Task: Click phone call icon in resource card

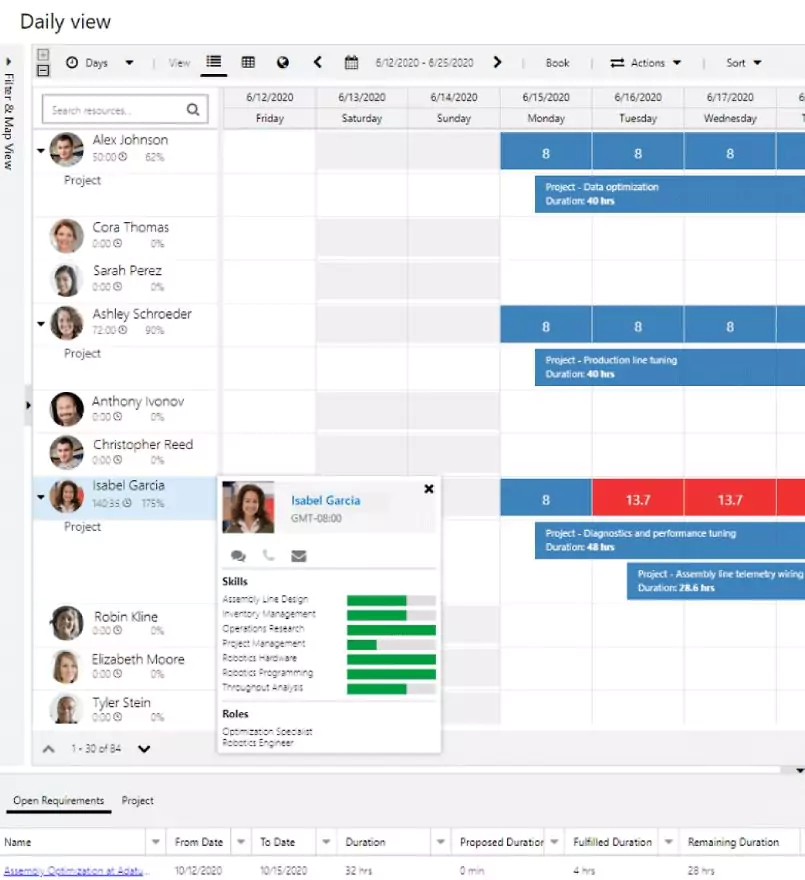Action: pyautogui.click(x=268, y=556)
